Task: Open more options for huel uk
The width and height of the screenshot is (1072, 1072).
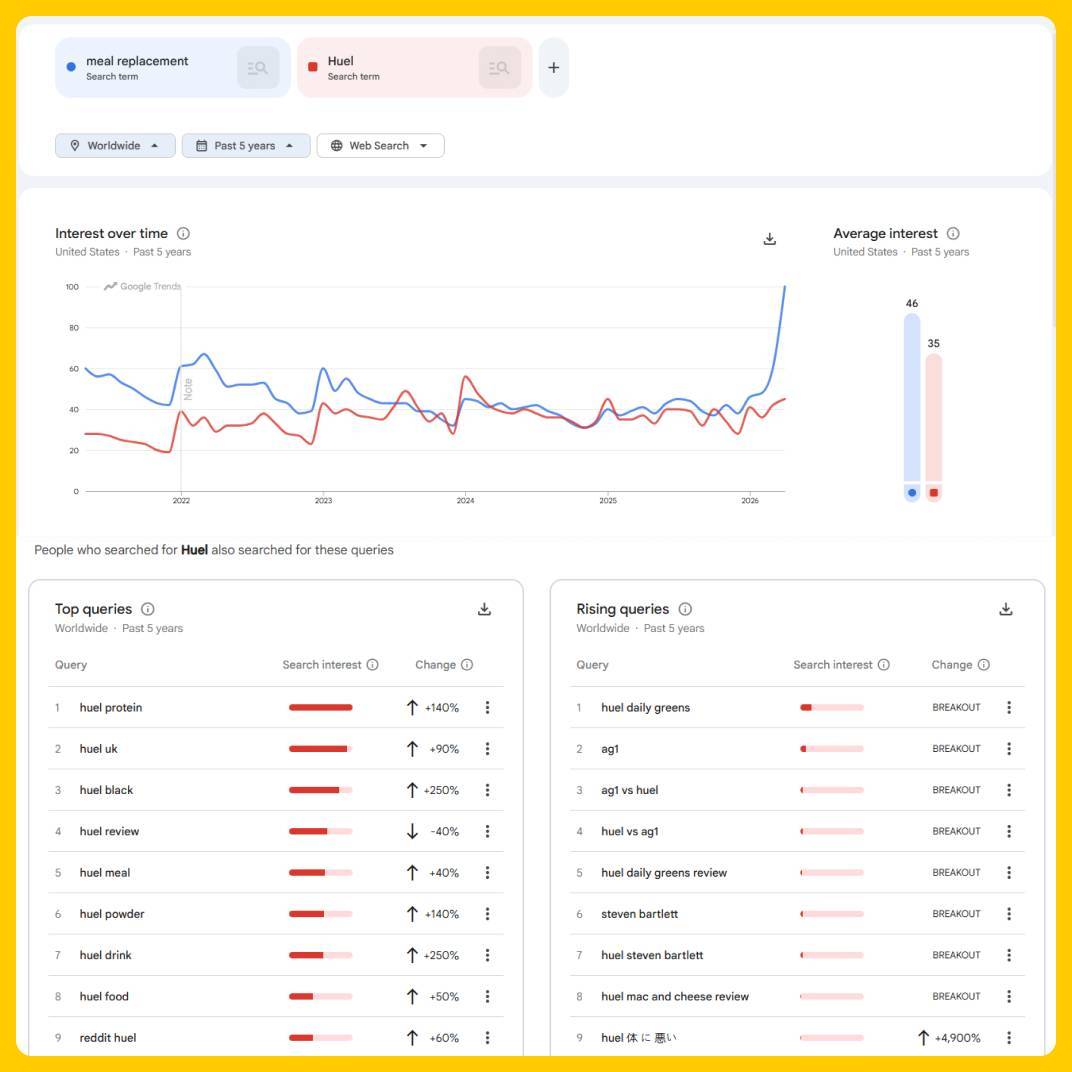Action: (487, 749)
